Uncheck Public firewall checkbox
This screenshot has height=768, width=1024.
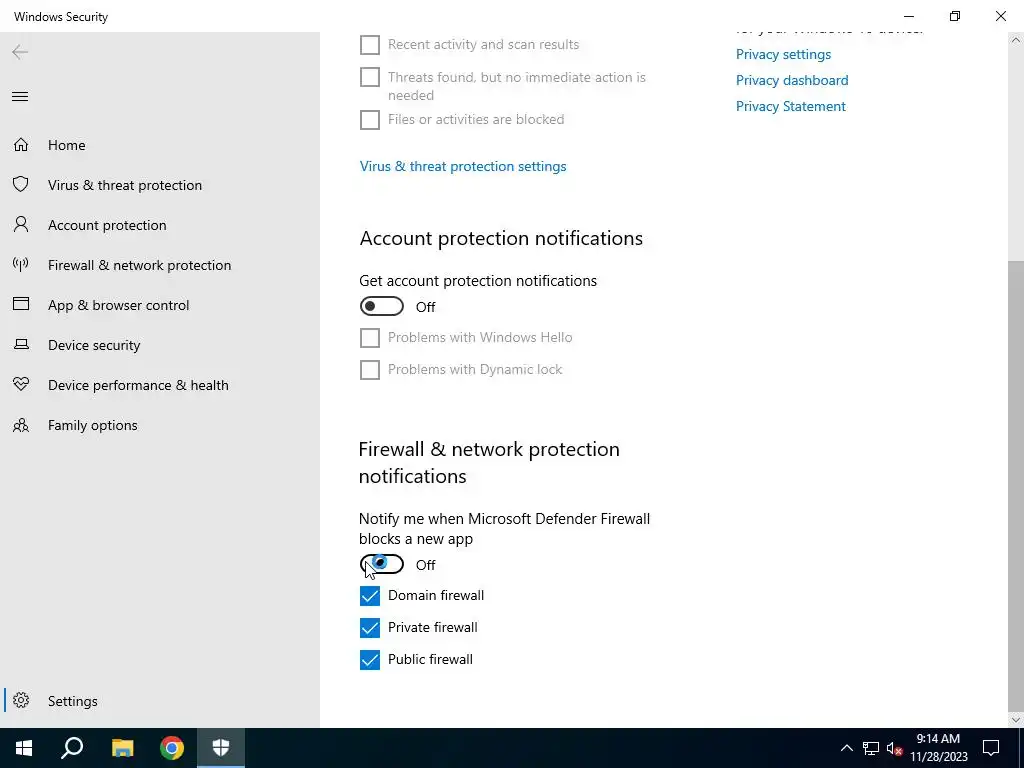click(370, 660)
